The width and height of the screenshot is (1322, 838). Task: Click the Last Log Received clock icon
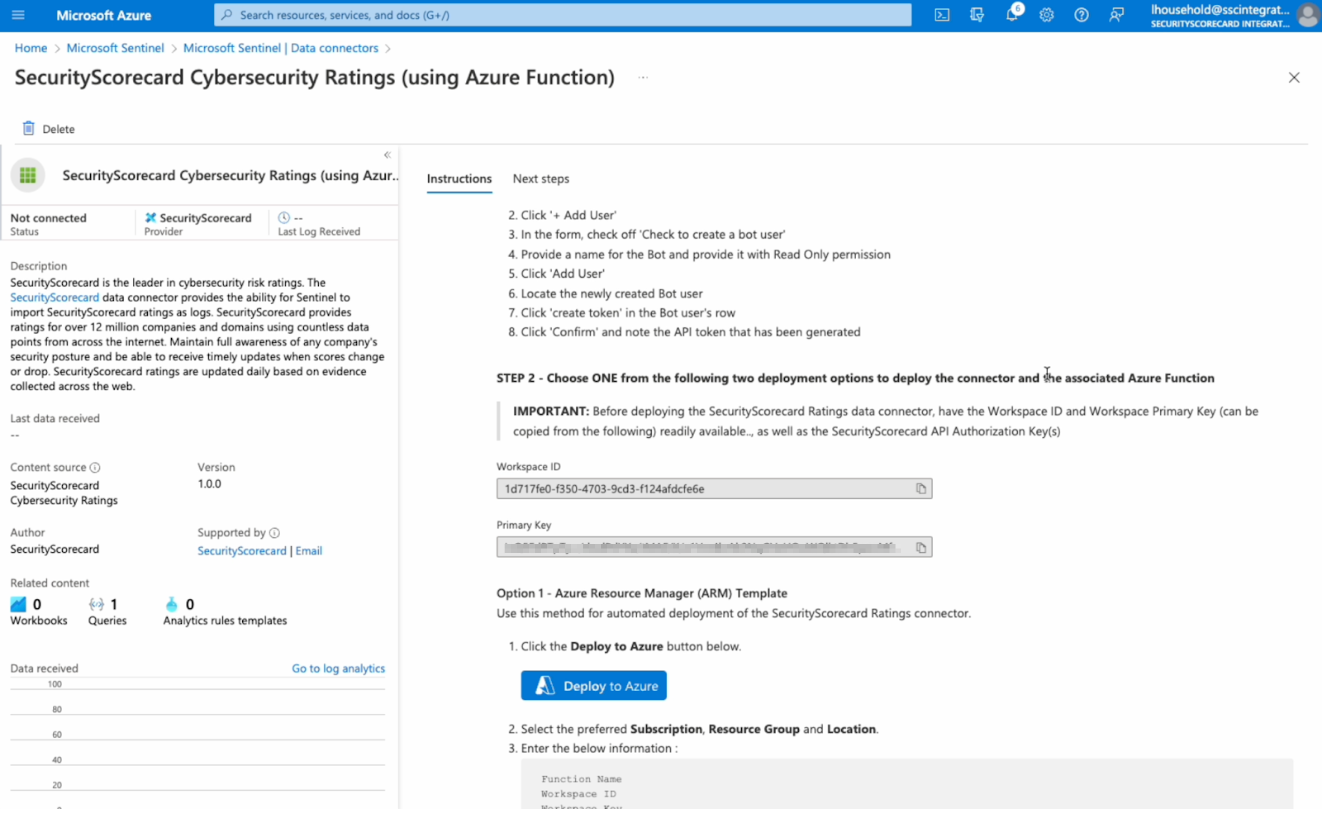click(x=284, y=217)
